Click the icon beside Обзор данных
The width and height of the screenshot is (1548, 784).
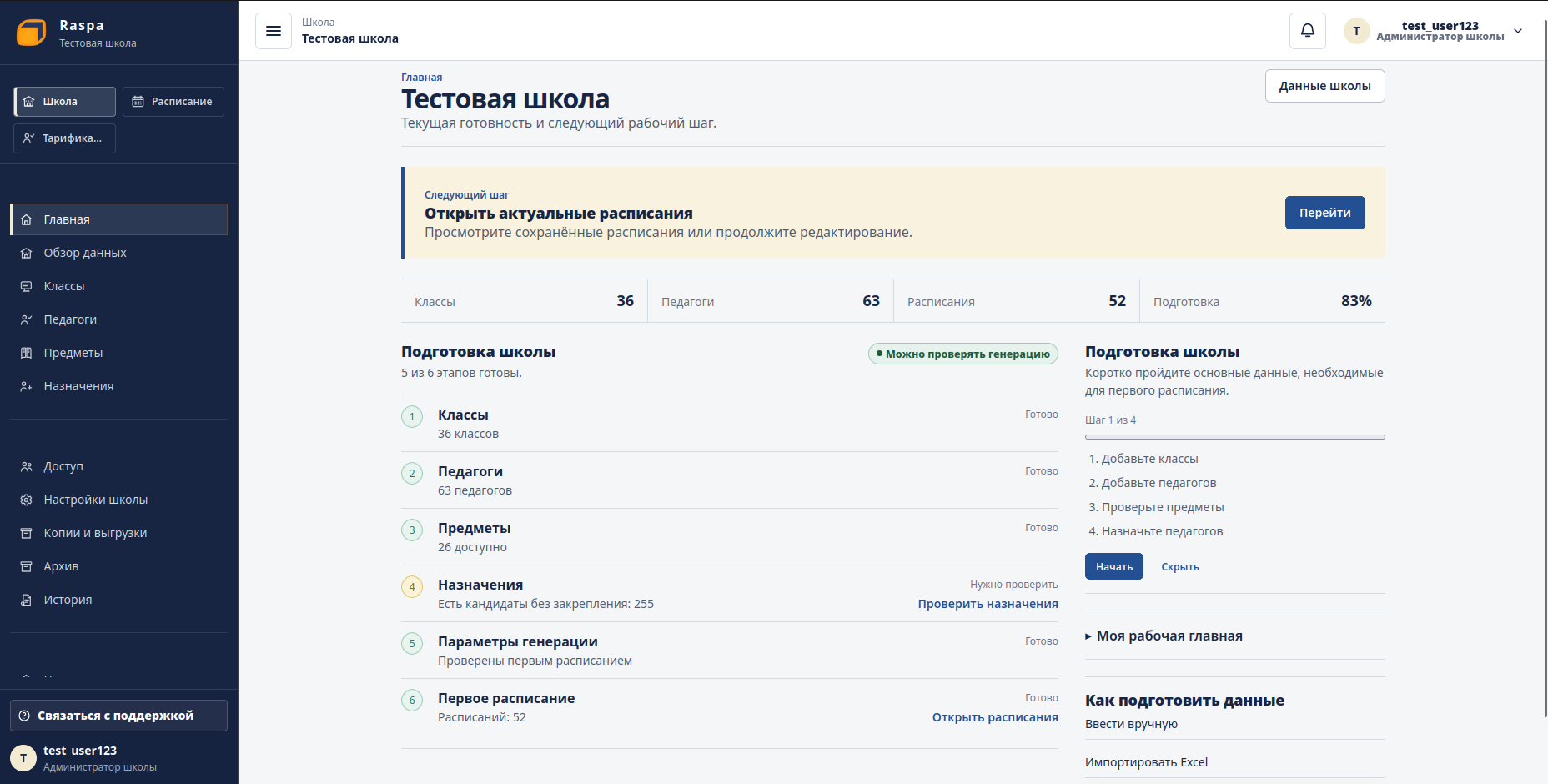click(27, 253)
